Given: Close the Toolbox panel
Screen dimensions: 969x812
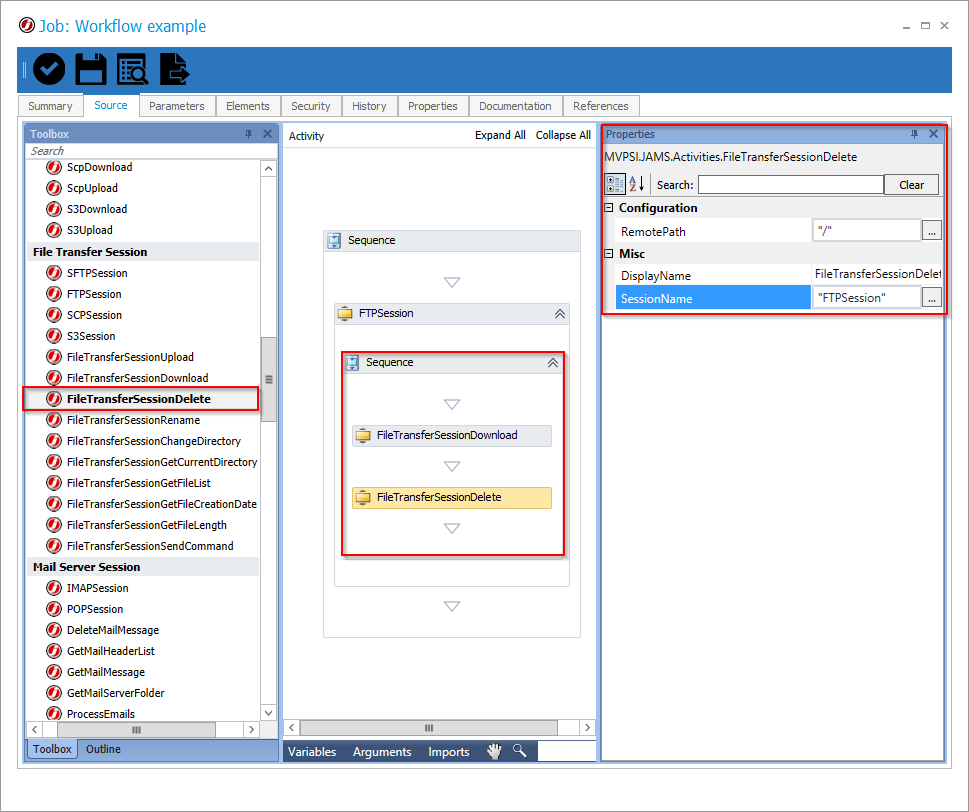Looking at the screenshot, I should point(268,133).
